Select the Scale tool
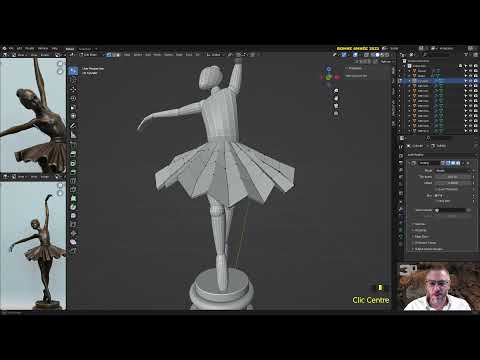 tap(73, 107)
